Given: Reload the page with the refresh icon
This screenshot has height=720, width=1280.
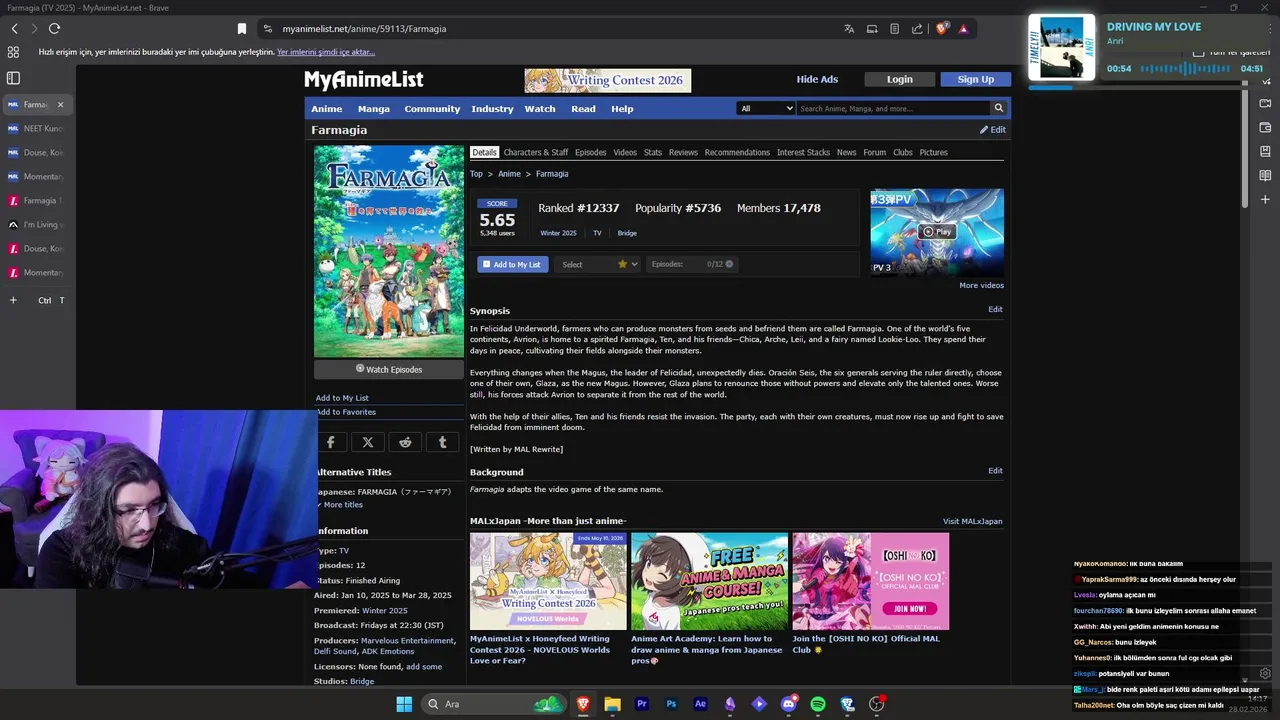Looking at the screenshot, I should pyautogui.click(x=54, y=29).
